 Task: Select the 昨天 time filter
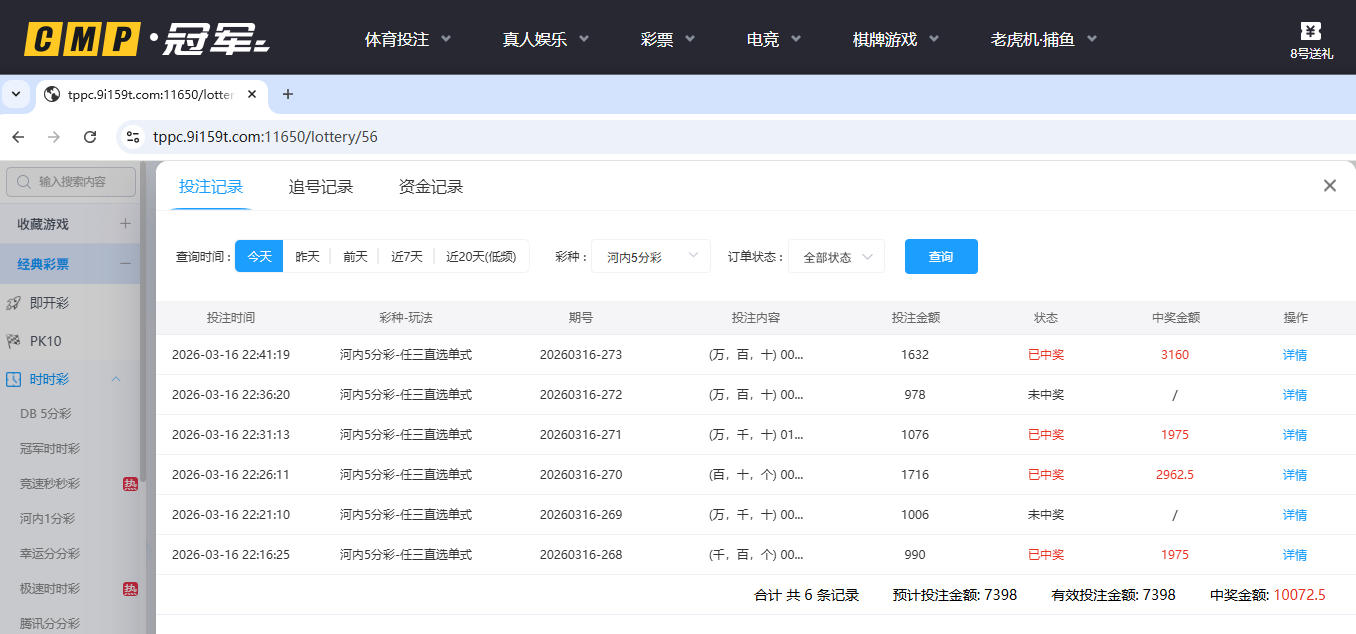(307, 257)
